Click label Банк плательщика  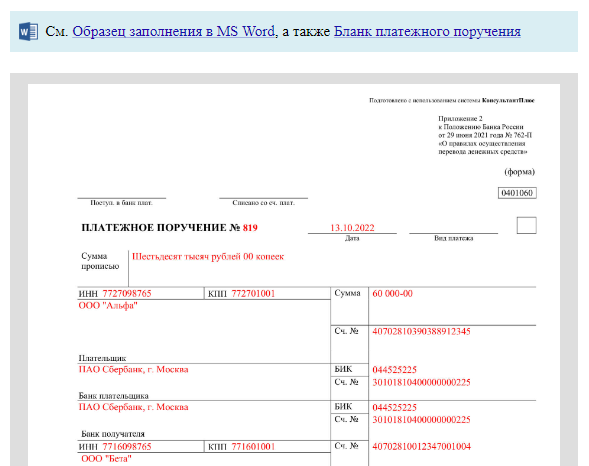click(113, 396)
